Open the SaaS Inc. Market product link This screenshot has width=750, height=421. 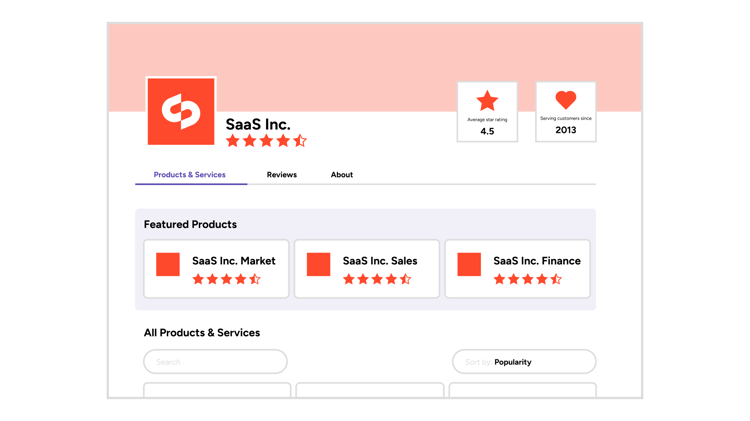pos(234,261)
